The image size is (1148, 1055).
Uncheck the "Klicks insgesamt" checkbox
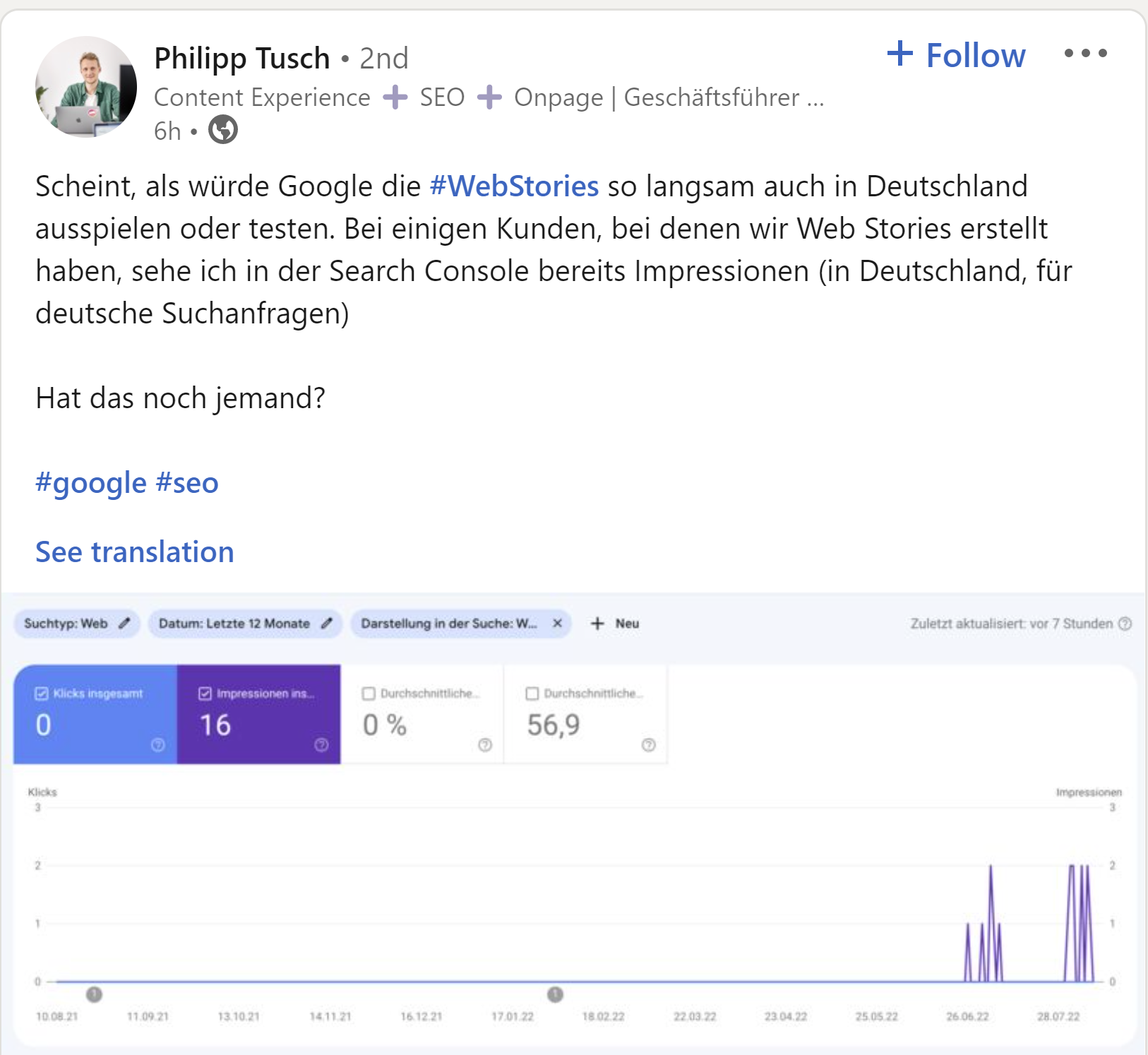coord(42,693)
